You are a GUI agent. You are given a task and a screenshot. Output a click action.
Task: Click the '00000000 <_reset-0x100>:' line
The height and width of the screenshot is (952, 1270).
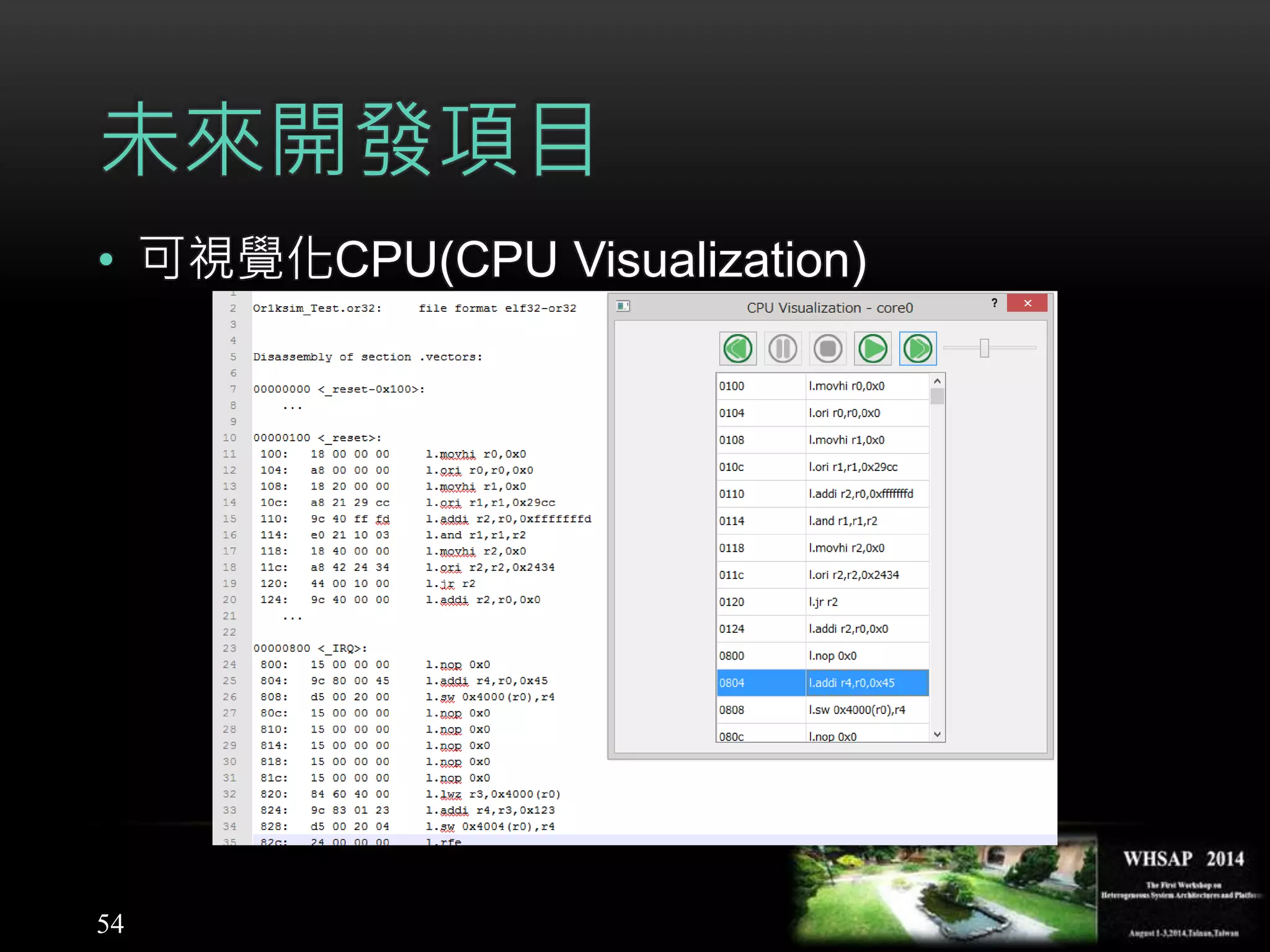pos(339,390)
